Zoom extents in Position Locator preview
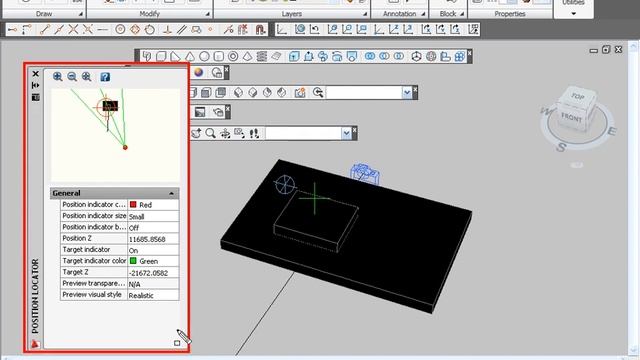Viewport: 640px width, 360px height. click(87, 77)
